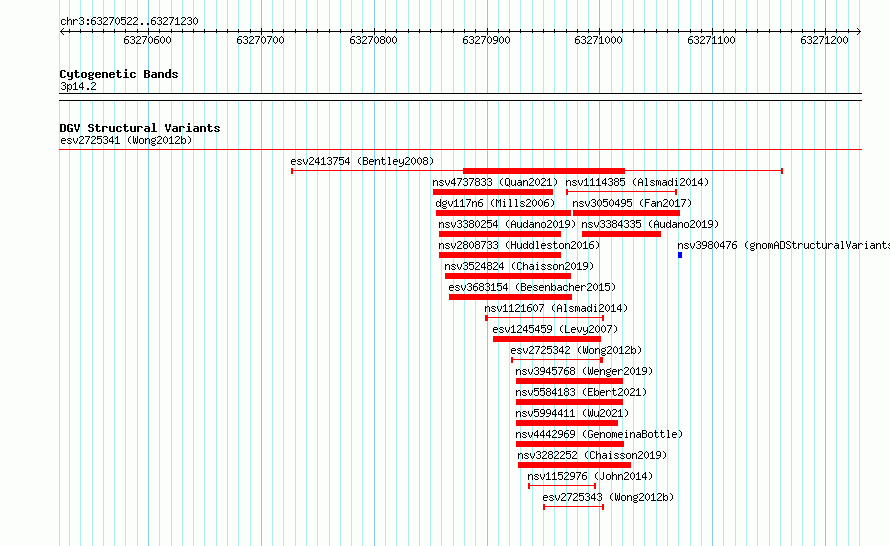The height and width of the screenshot is (546, 890).
Task: Click the nsv3980476 gnomAD variant label
Action: point(783,245)
